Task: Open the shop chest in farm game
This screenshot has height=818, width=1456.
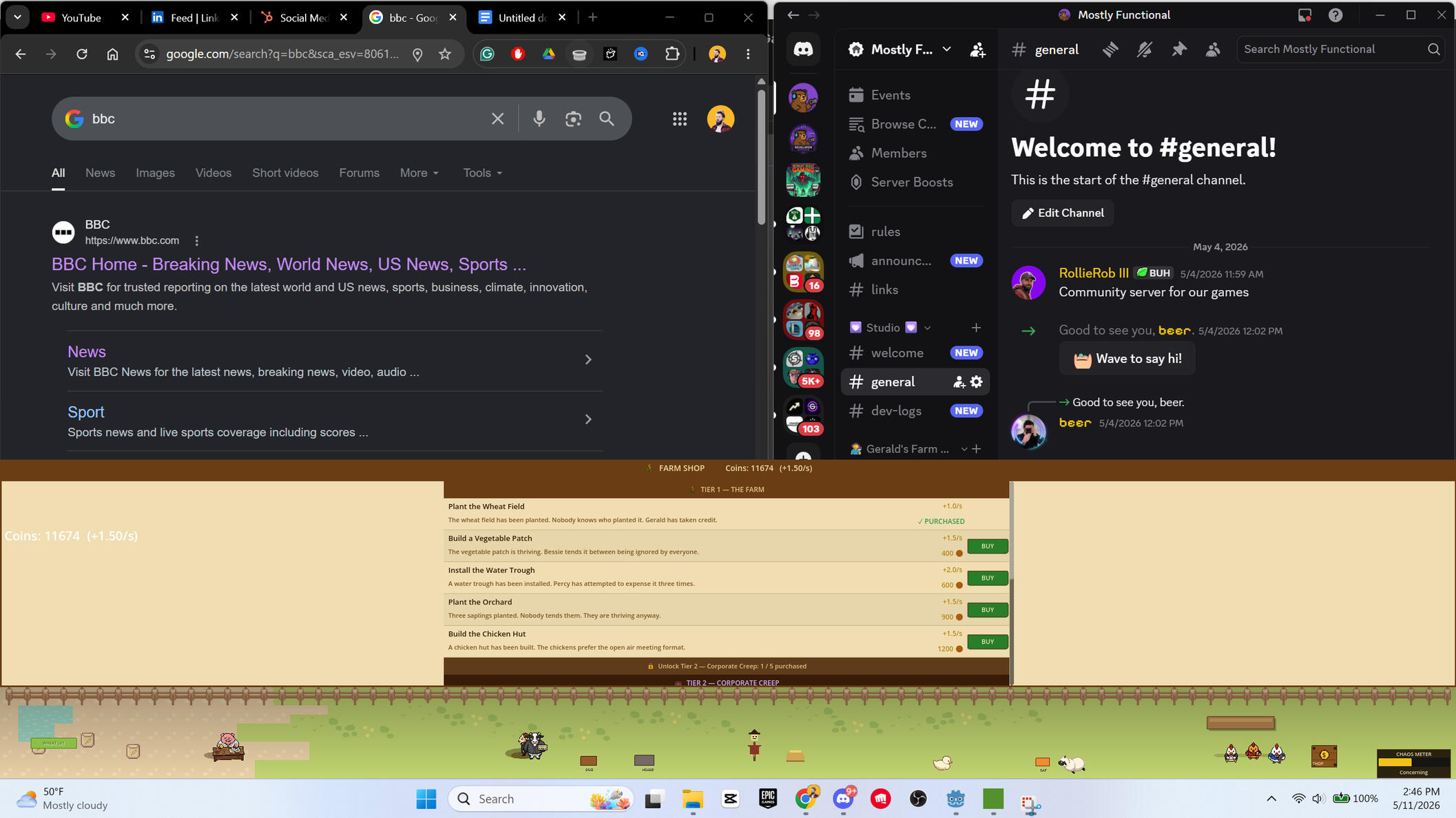Action: coord(1323,755)
